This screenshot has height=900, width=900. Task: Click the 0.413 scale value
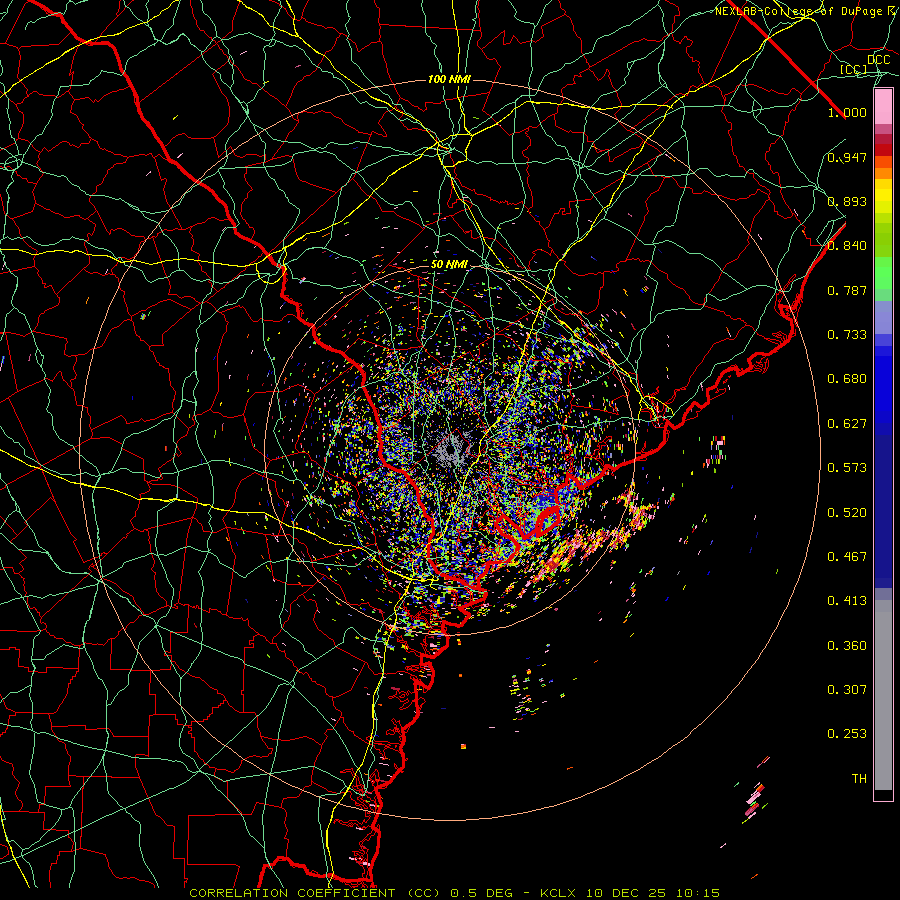point(847,601)
